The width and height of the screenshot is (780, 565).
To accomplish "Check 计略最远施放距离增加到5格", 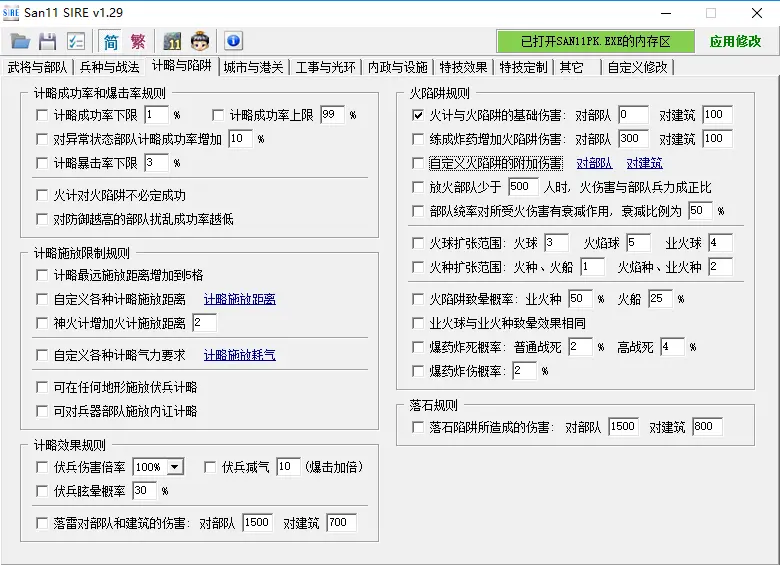I will coord(42,275).
